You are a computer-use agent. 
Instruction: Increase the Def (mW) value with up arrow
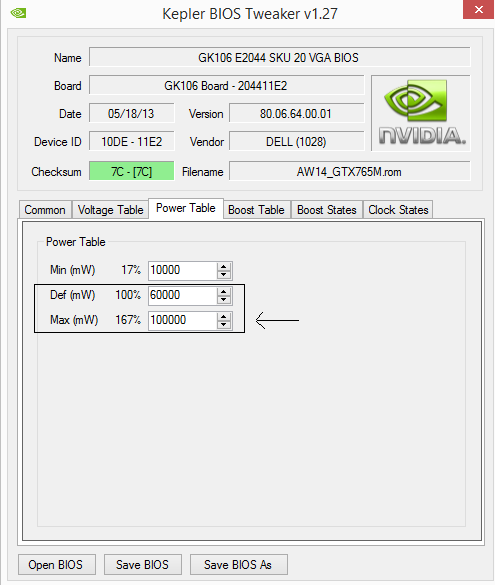pos(224,292)
